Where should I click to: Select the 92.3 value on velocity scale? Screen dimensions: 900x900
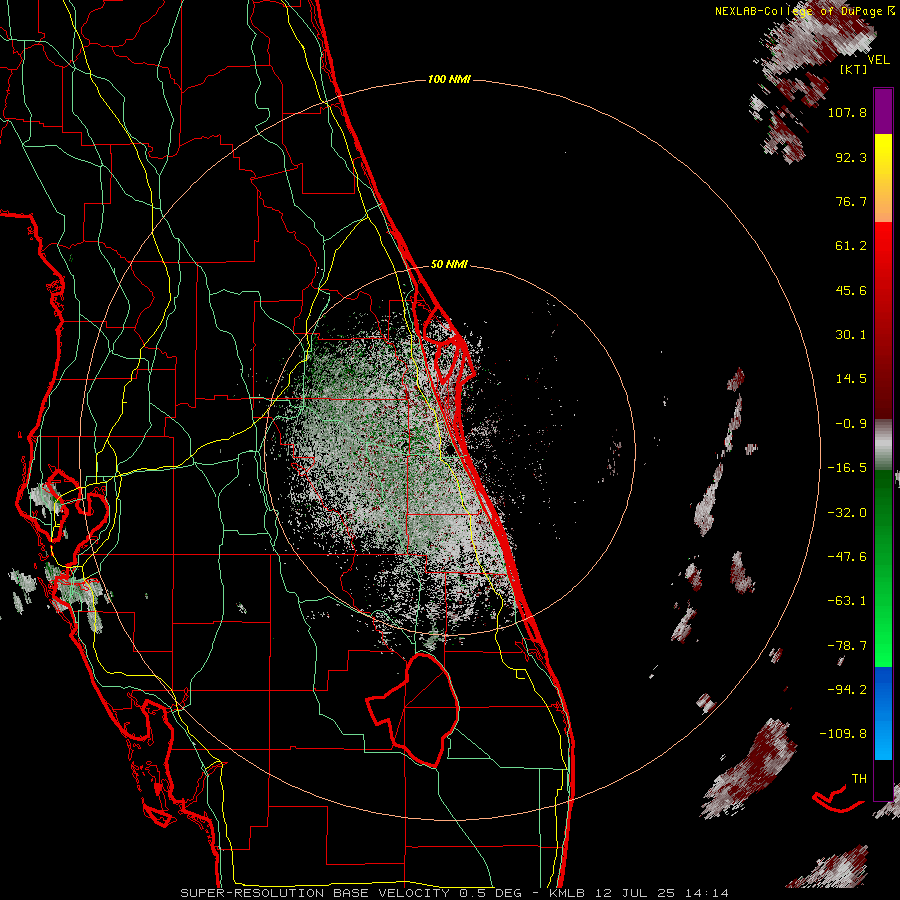coord(851,157)
